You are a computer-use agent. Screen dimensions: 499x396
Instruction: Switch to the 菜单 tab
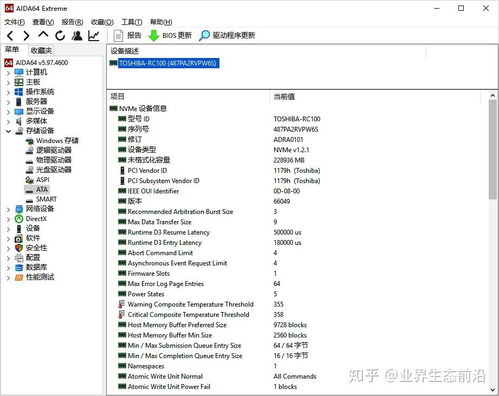click(12, 49)
